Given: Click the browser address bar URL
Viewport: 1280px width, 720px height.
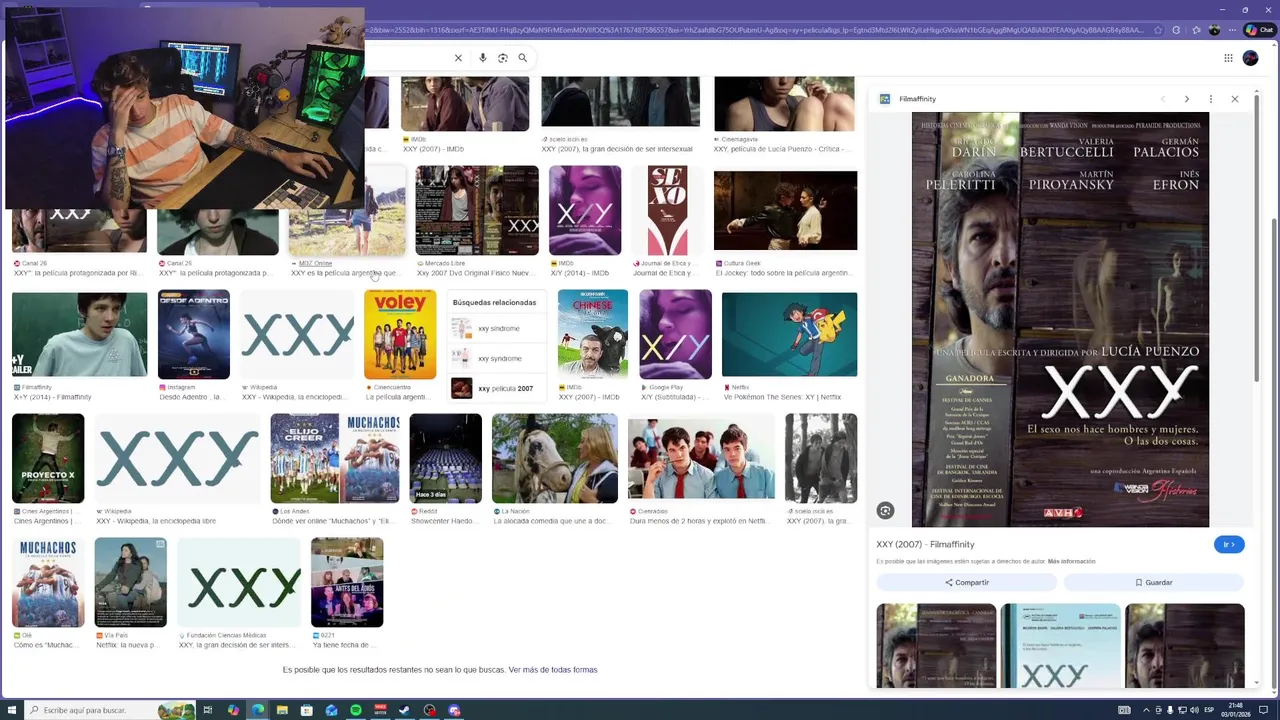Looking at the screenshot, I should (x=755, y=30).
